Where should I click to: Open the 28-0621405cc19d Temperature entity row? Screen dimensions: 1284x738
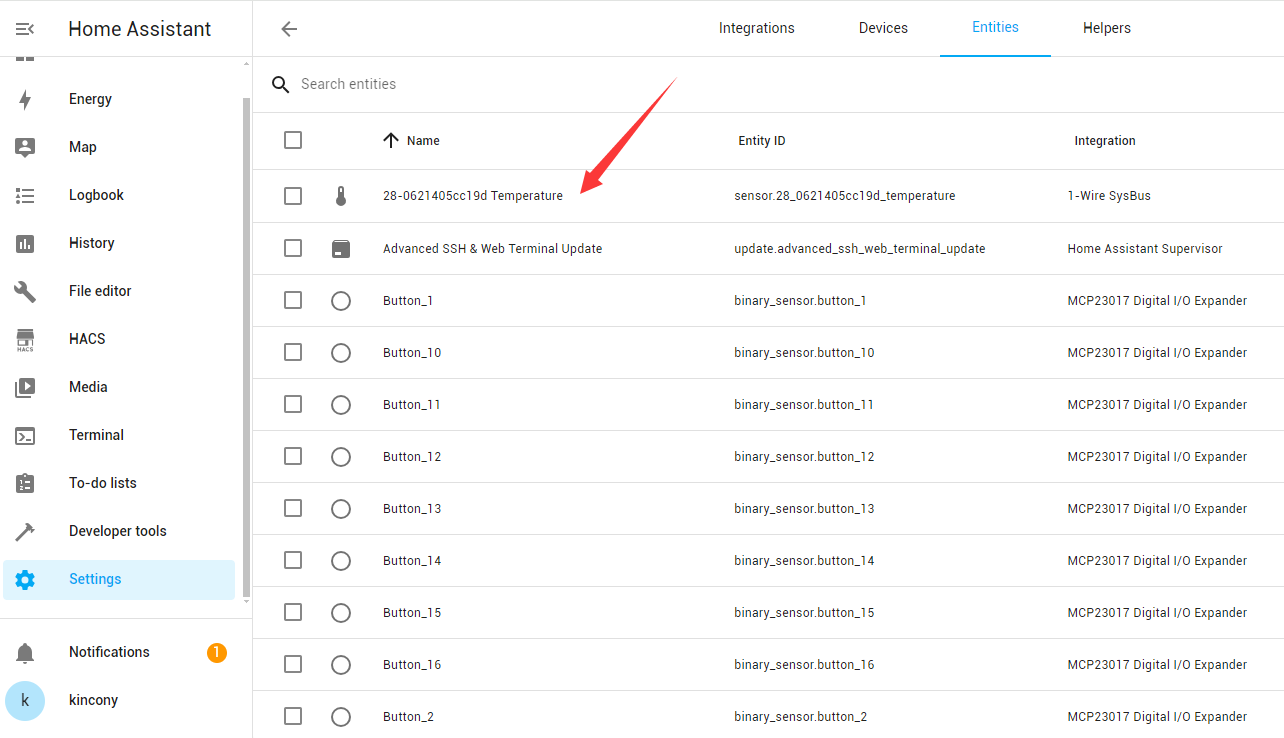(473, 196)
